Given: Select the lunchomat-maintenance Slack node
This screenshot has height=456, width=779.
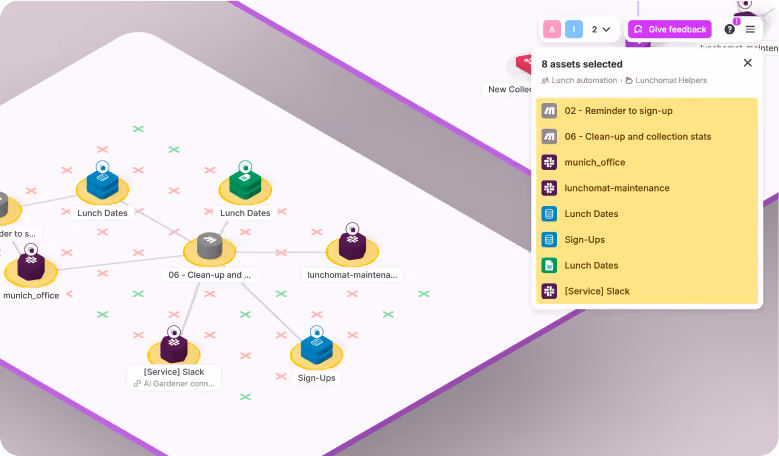Looking at the screenshot, I should pyautogui.click(x=352, y=246).
